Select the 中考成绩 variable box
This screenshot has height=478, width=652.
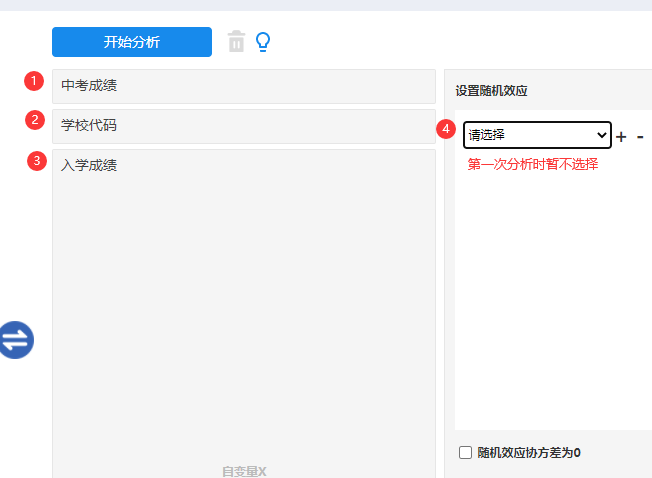point(243,86)
